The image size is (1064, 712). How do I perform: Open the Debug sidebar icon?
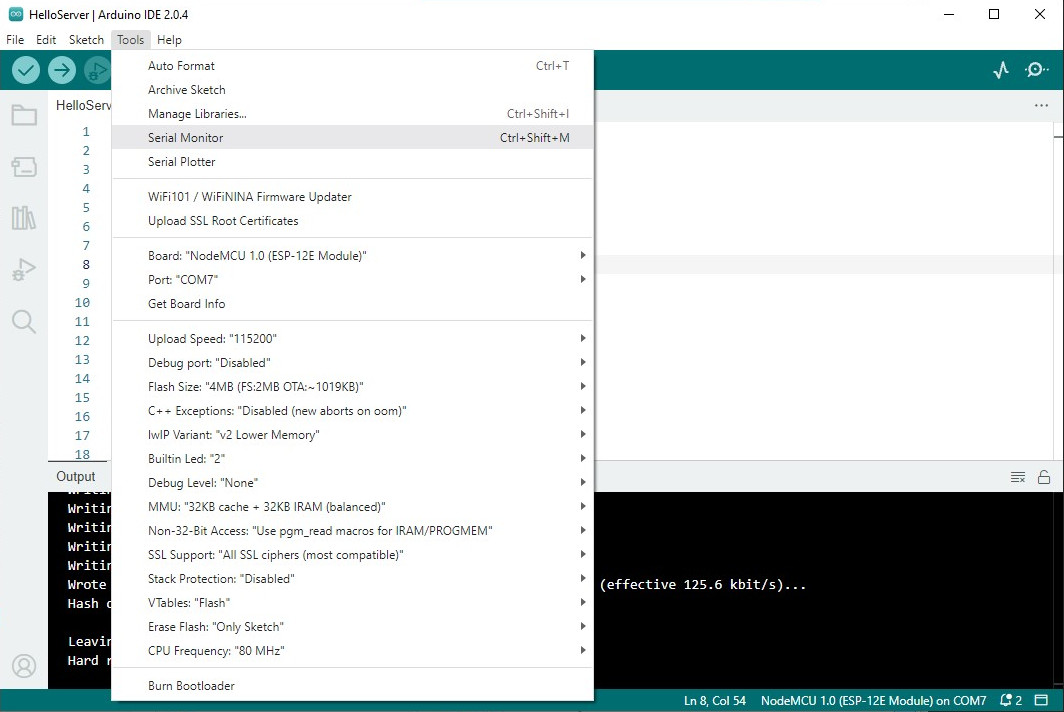pyautogui.click(x=24, y=269)
